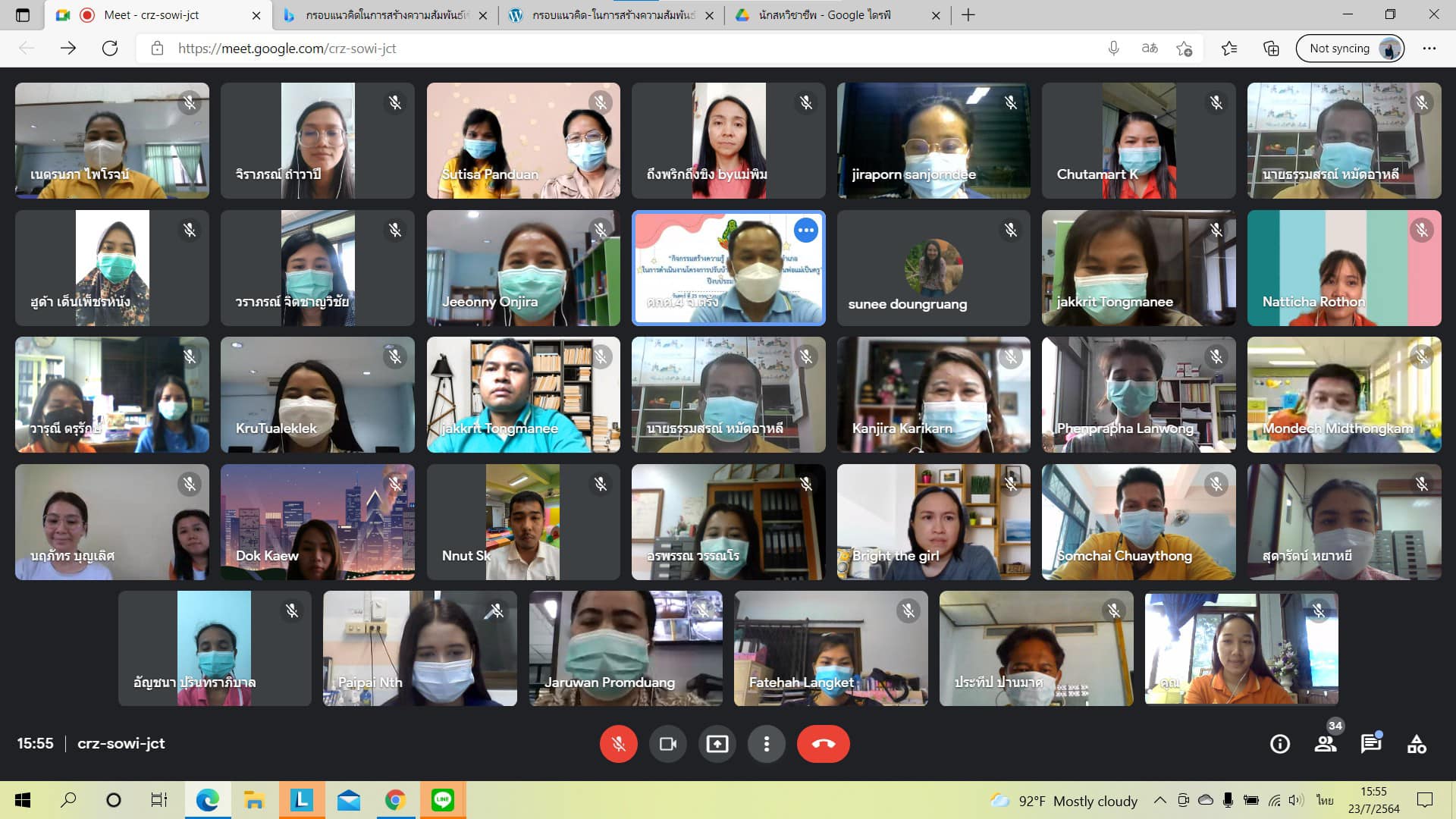The width and height of the screenshot is (1456, 819).
Task: Open Edge settings and more menu
Action: pyautogui.click(x=1429, y=49)
